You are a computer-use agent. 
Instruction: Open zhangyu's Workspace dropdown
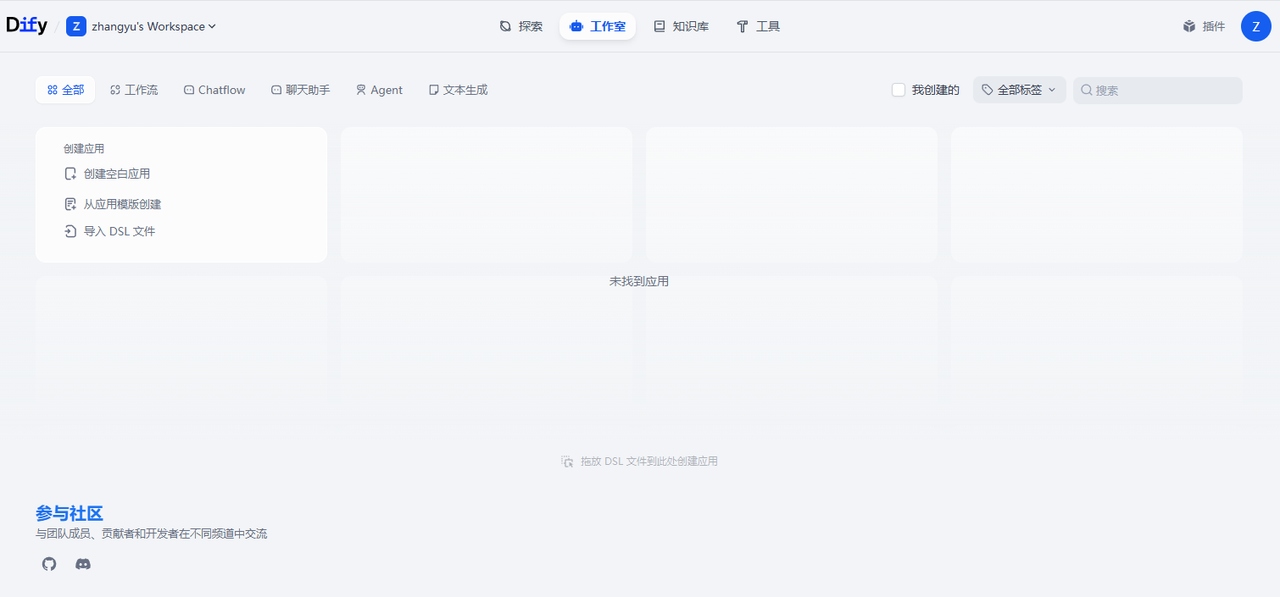point(154,27)
